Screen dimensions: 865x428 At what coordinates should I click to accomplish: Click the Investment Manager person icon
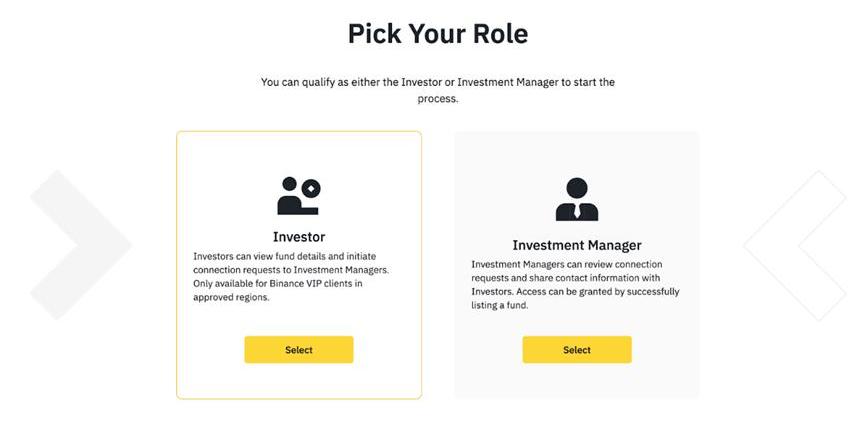tap(576, 200)
